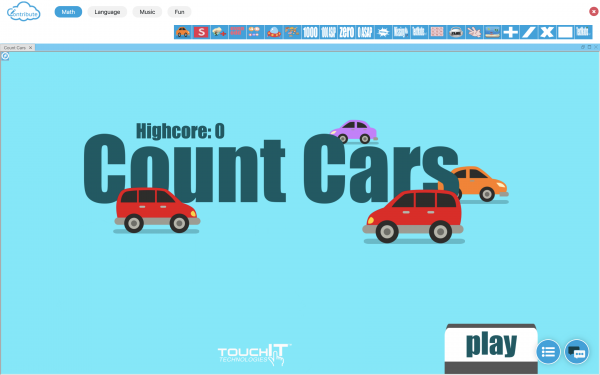The width and height of the screenshot is (600, 375).
Task: Click the Contribute cloud logo
Action: point(24,12)
